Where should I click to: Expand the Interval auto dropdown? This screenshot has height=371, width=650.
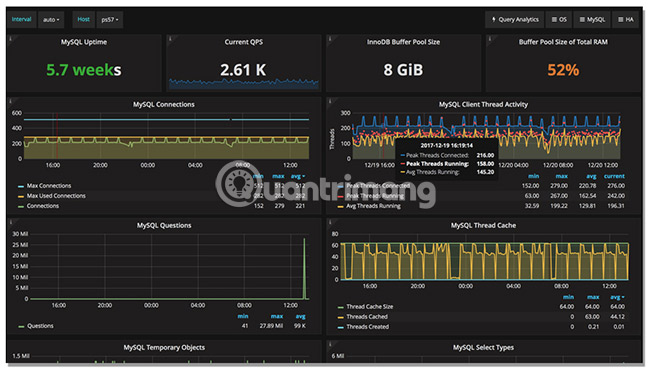coord(51,19)
